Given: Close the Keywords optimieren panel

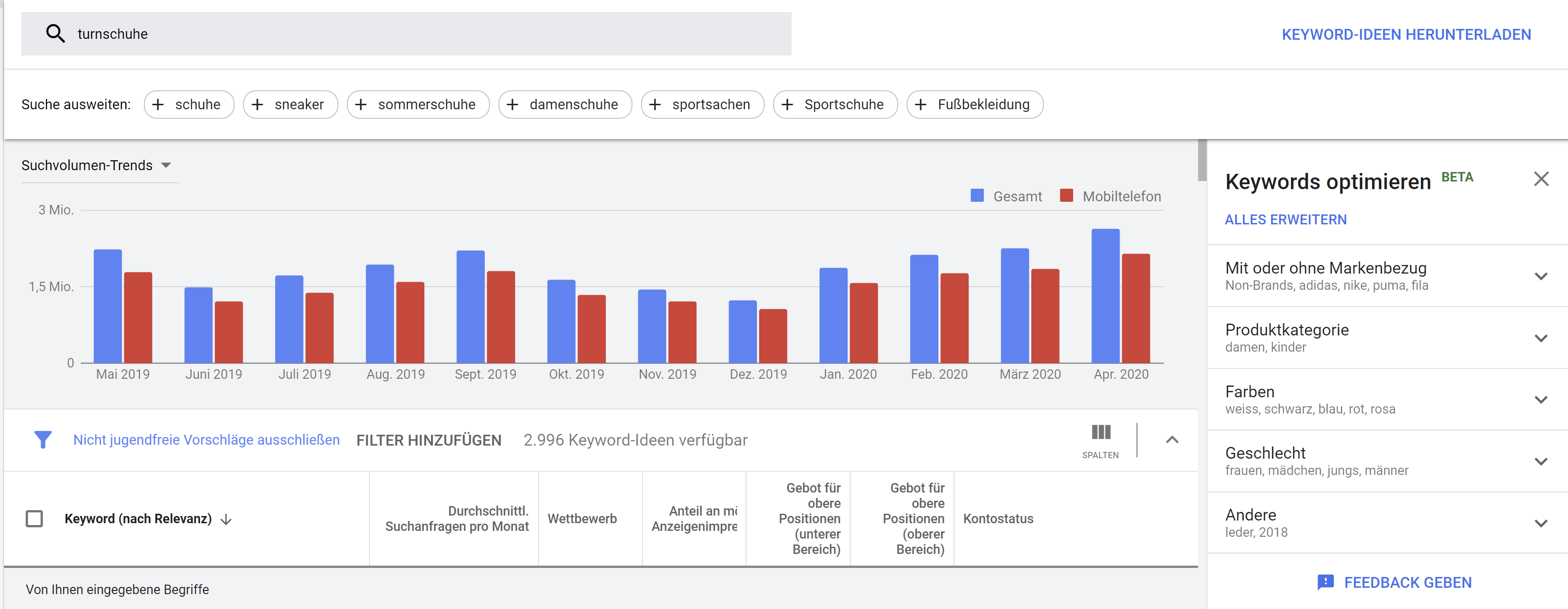Looking at the screenshot, I should coord(1541,178).
